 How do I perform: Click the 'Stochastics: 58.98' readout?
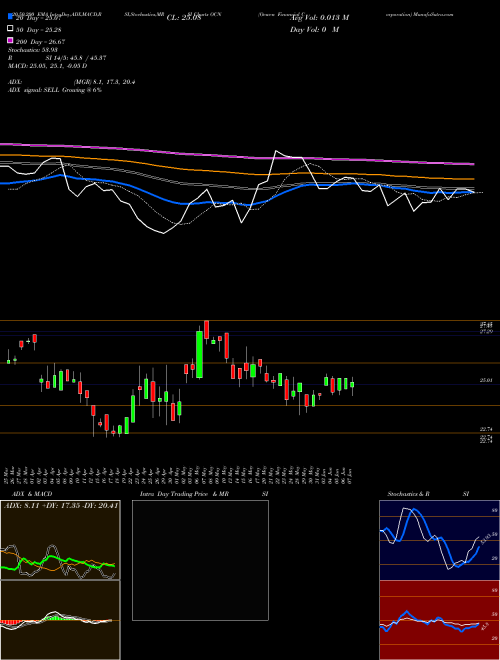pos(33,50)
